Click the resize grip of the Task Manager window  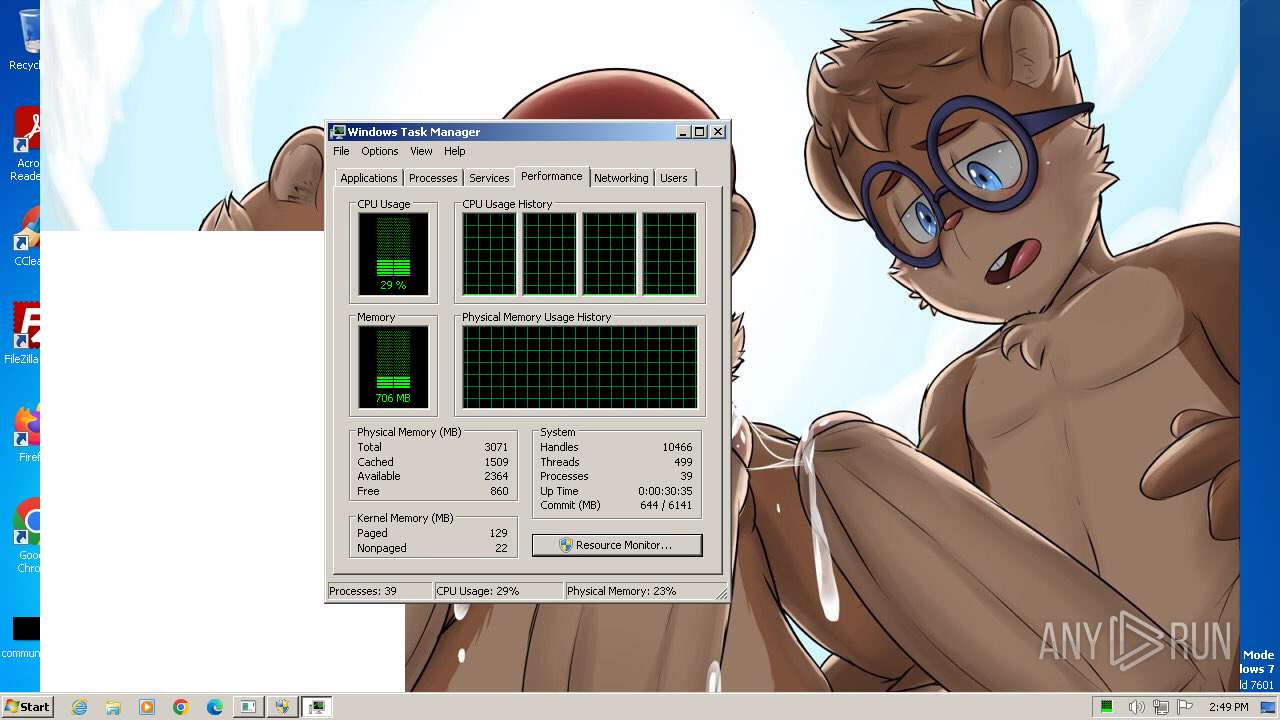tap(721, 593)
